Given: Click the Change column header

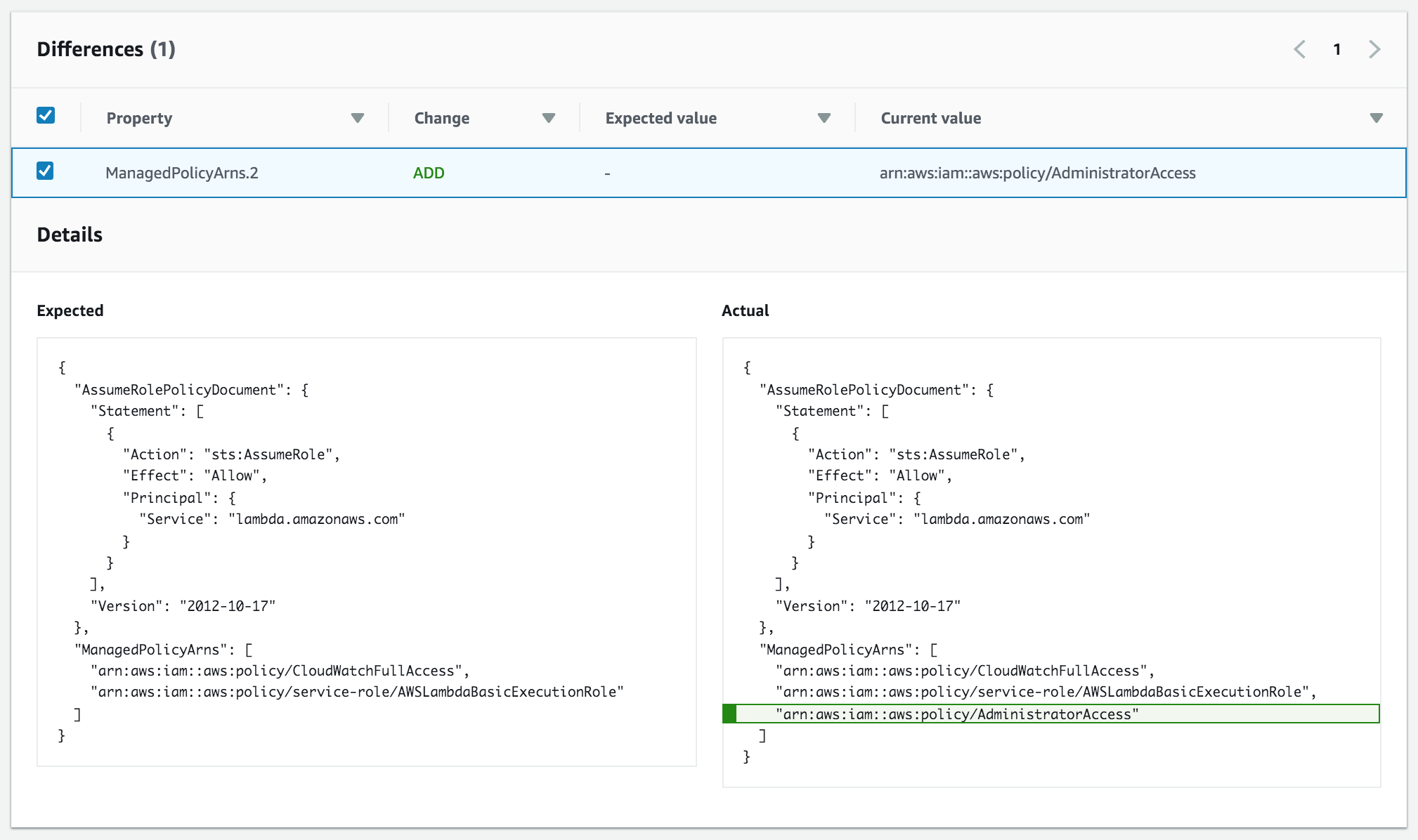Looking at the screenshot, I should (x=441, y=118).
